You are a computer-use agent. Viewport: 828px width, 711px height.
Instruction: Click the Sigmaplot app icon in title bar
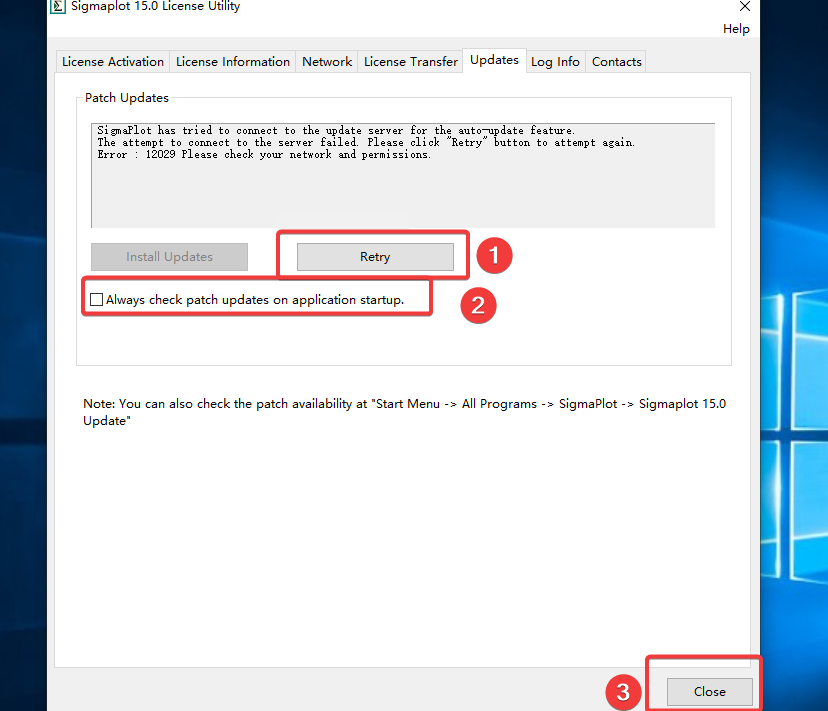pos(58,6)
